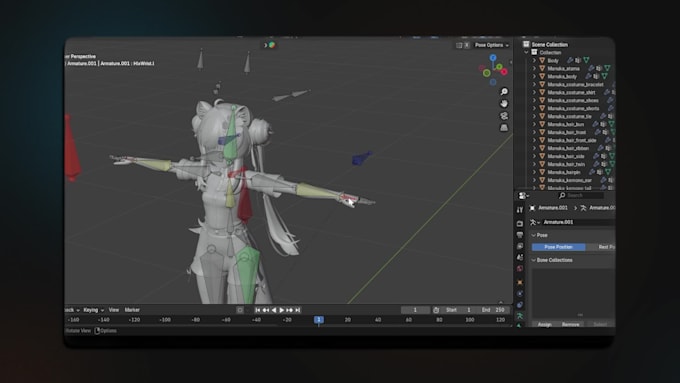The image size is (680, 383).
Task: Click the Armature.001 data name field
Action: click(x=579, y=222)
